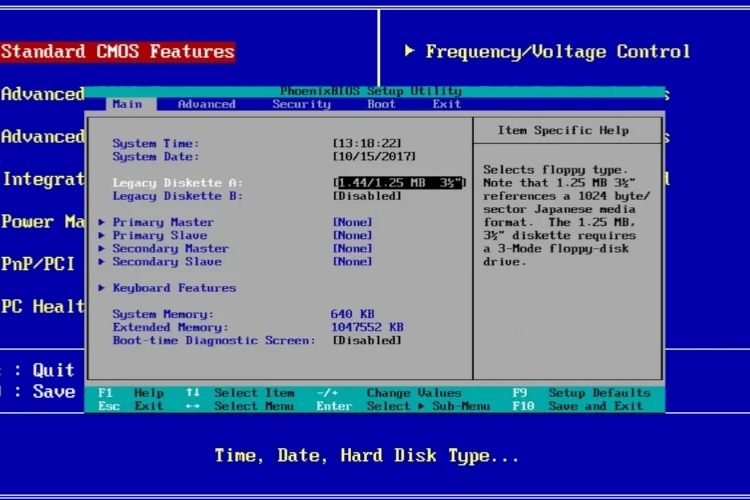Open Frequency/Voltage Control in background menu

click(557, 51)
